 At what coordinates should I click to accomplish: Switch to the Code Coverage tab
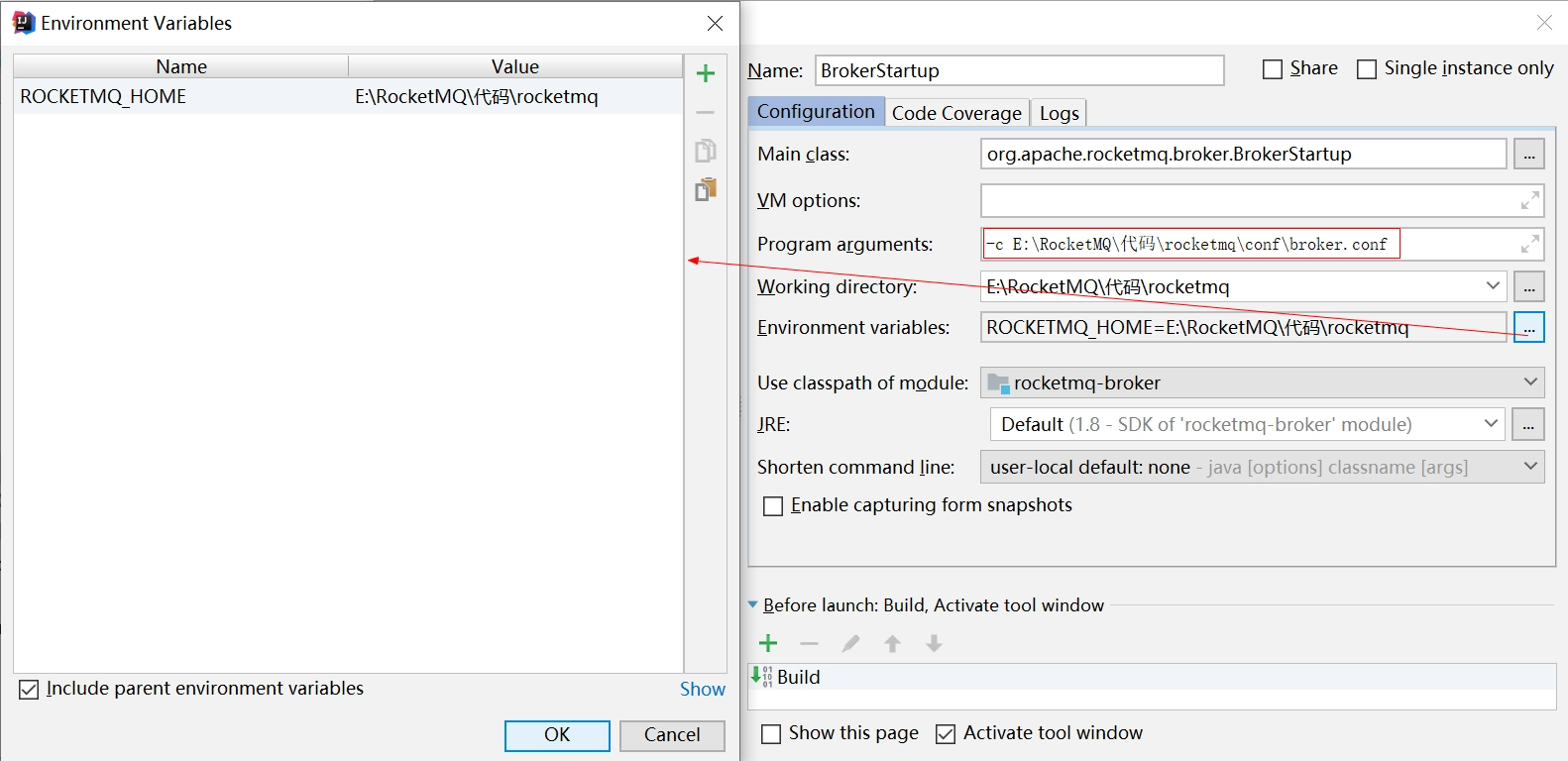click(956, 113)
